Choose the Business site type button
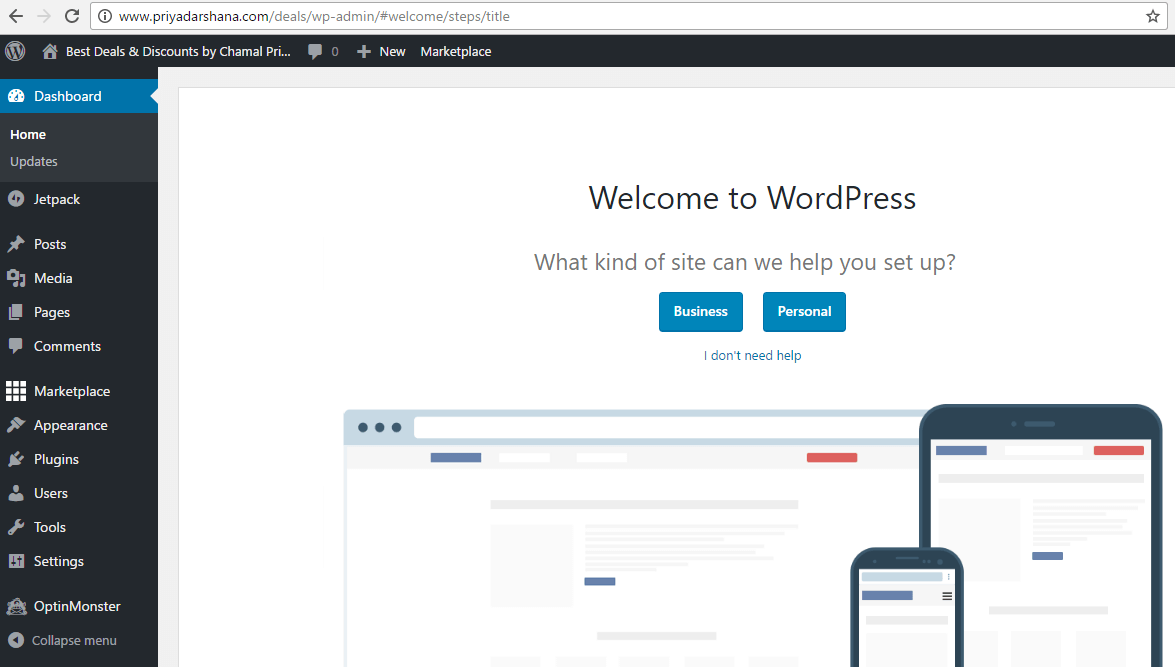1175x667 pixels. click(x=701, y=312)
